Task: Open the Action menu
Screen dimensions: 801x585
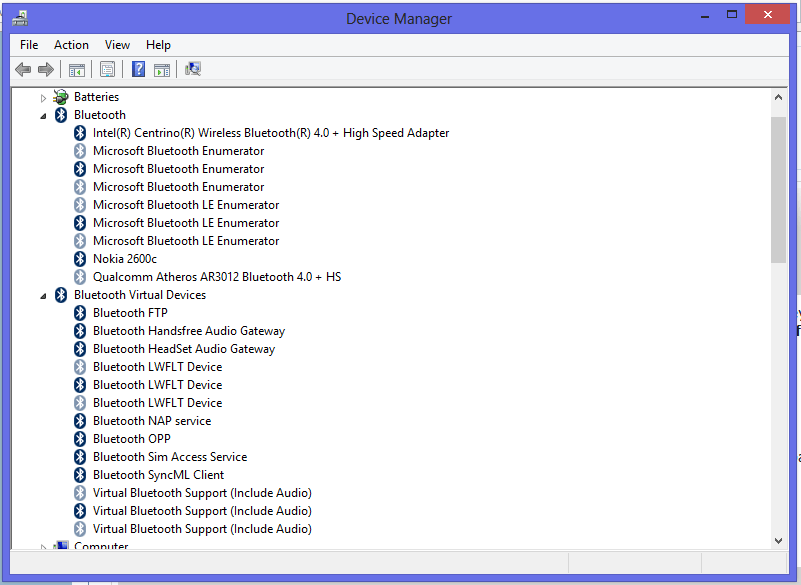Action: [x=72, y=45]
